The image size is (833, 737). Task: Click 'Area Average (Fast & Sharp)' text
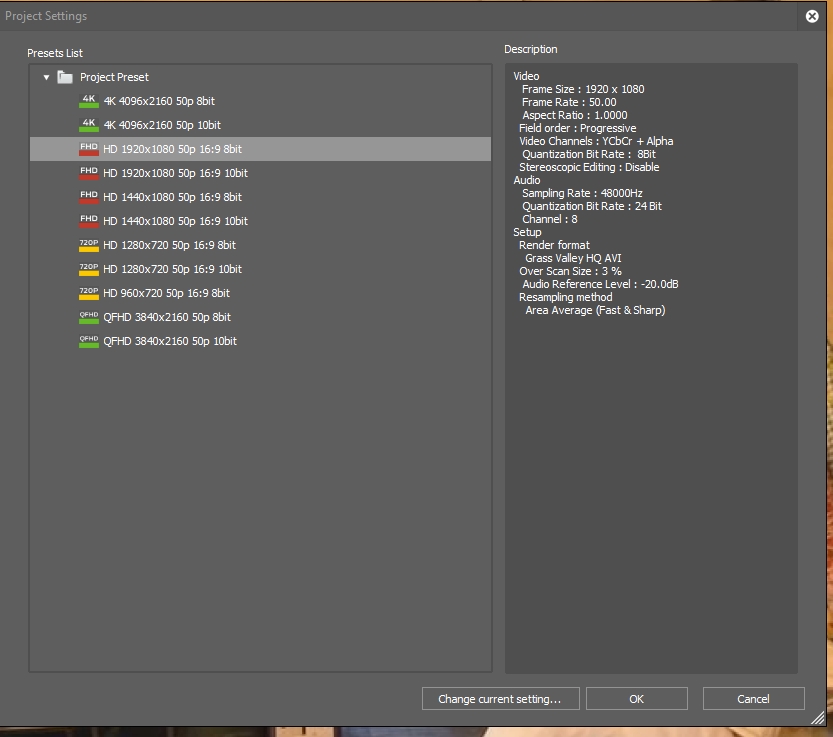[595, 310]
